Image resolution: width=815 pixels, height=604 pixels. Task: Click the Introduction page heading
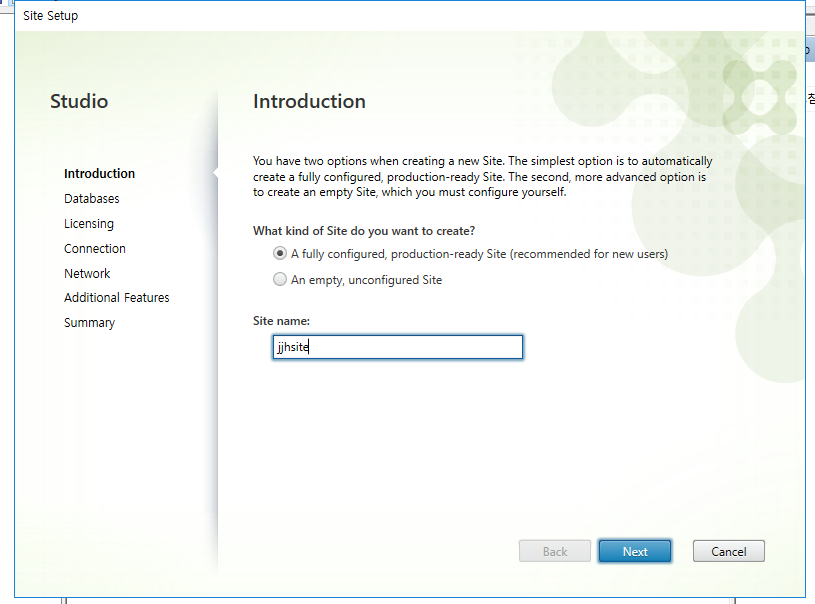tap(309, 101)
